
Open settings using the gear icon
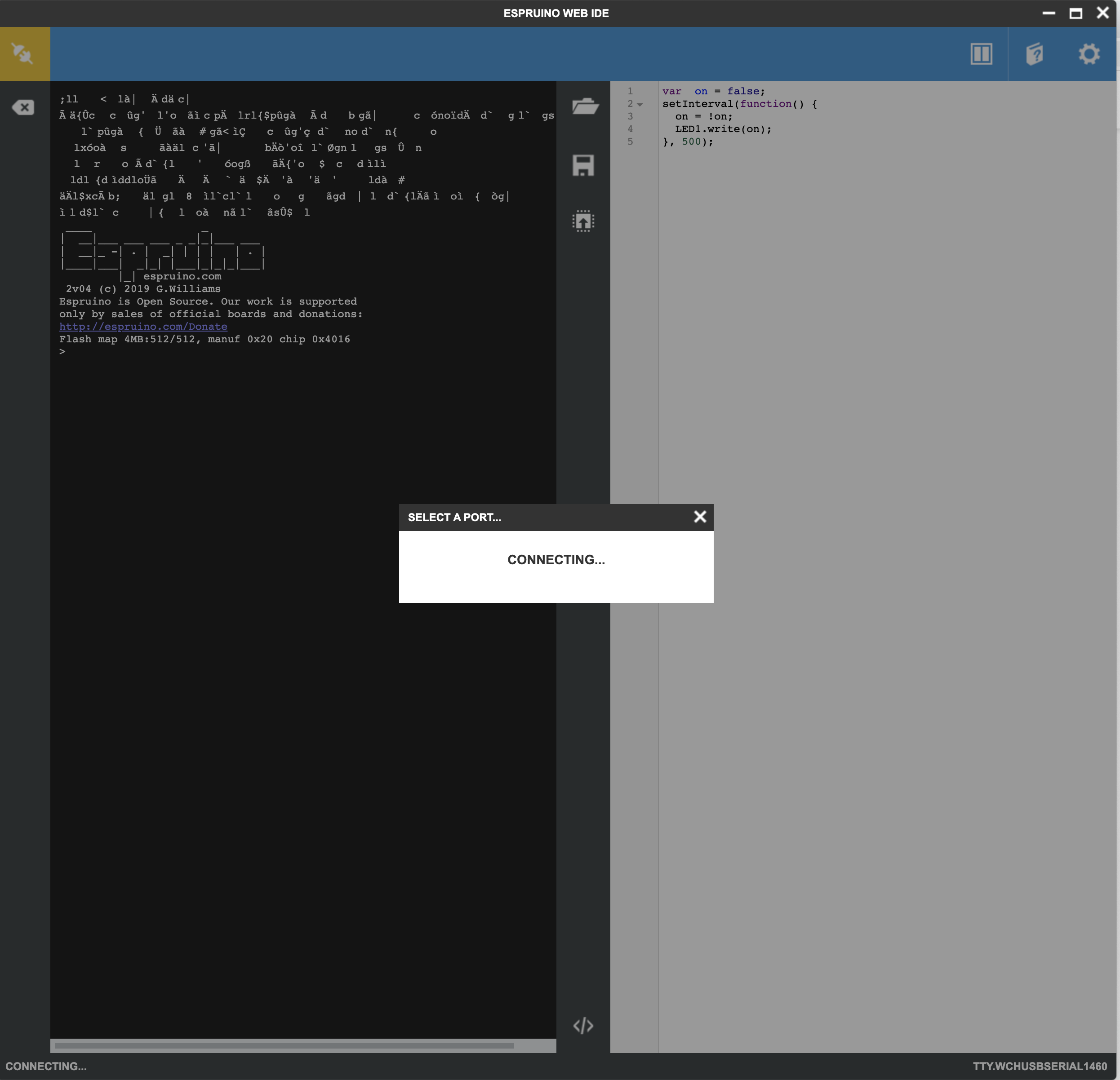pos(1089,54)
